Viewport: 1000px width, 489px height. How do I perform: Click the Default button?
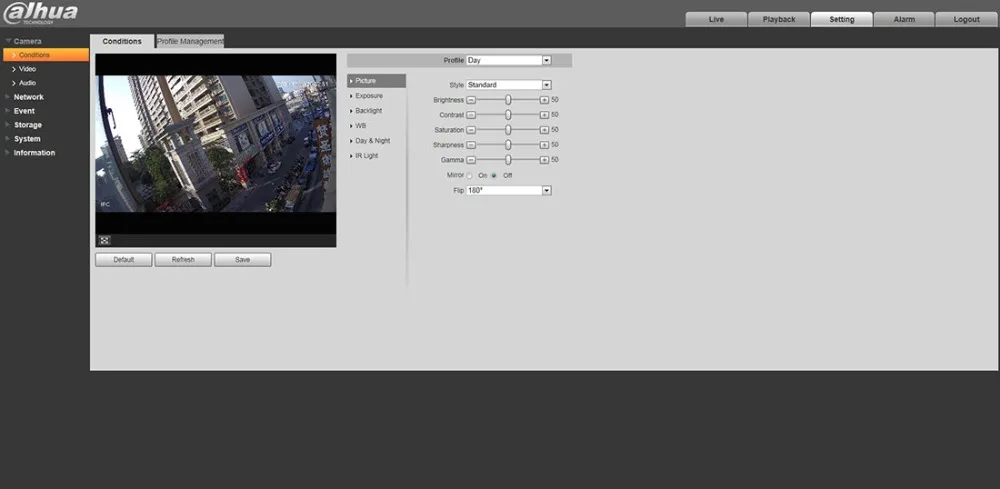[x=124, y=259]
